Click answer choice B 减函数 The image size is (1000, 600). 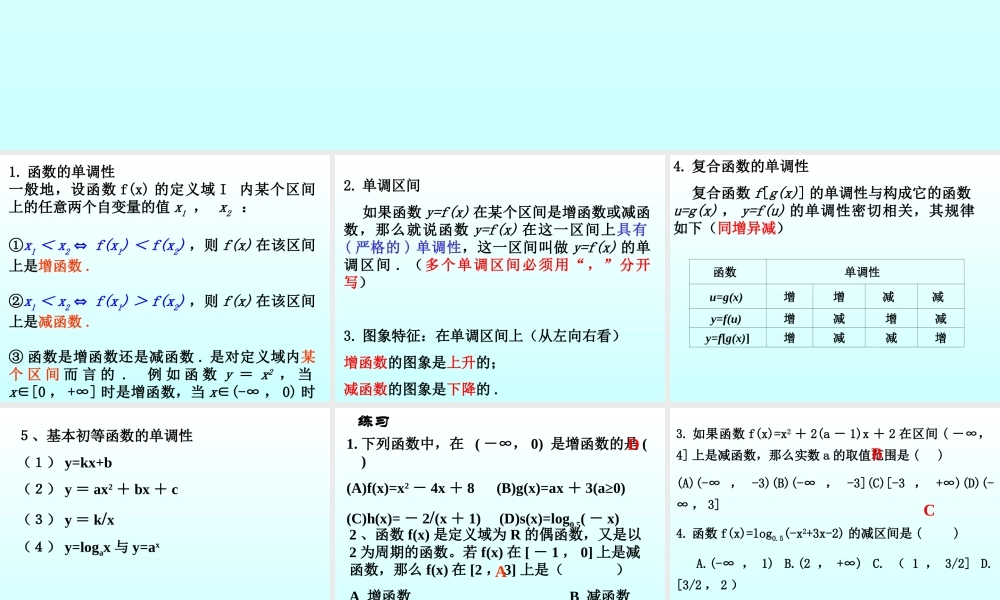[x=599, y=595]
